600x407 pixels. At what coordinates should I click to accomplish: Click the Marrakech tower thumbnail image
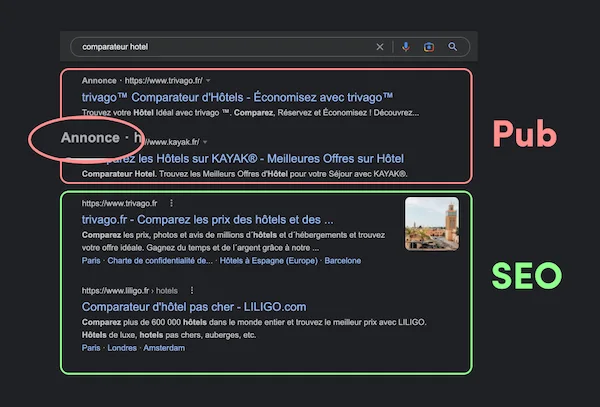coord(432,224)
